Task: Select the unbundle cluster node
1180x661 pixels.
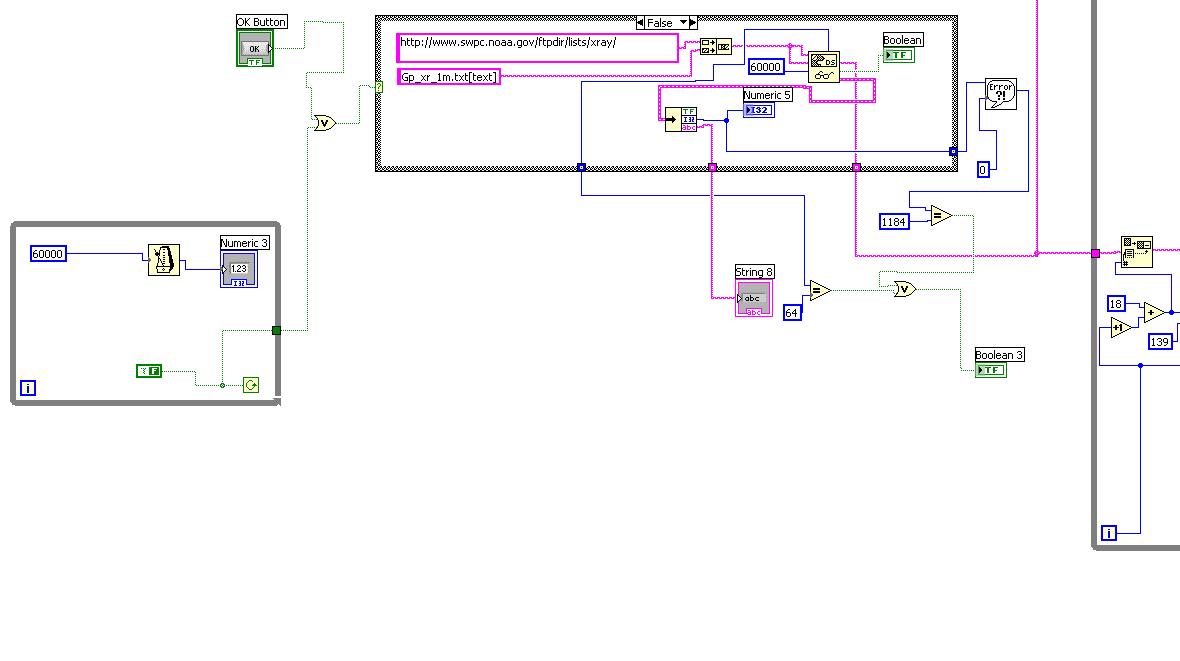Action: pos(681,120)
